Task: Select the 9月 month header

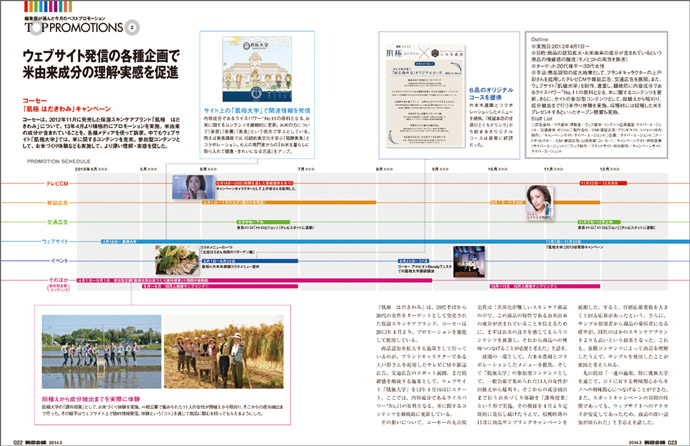Action: [x=440, y=169]
